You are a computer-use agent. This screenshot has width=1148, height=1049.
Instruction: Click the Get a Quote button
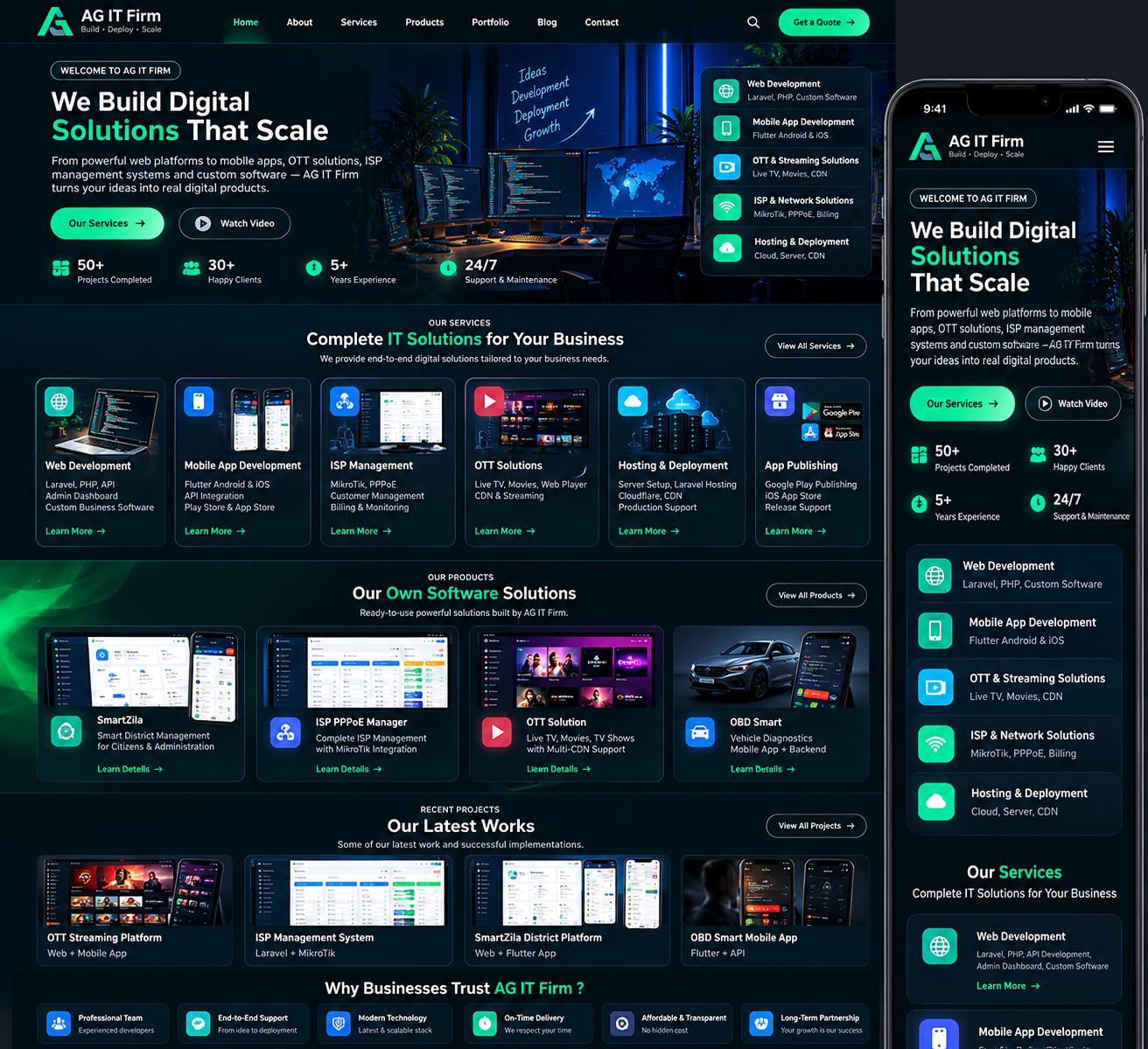[x=824, y=23]
